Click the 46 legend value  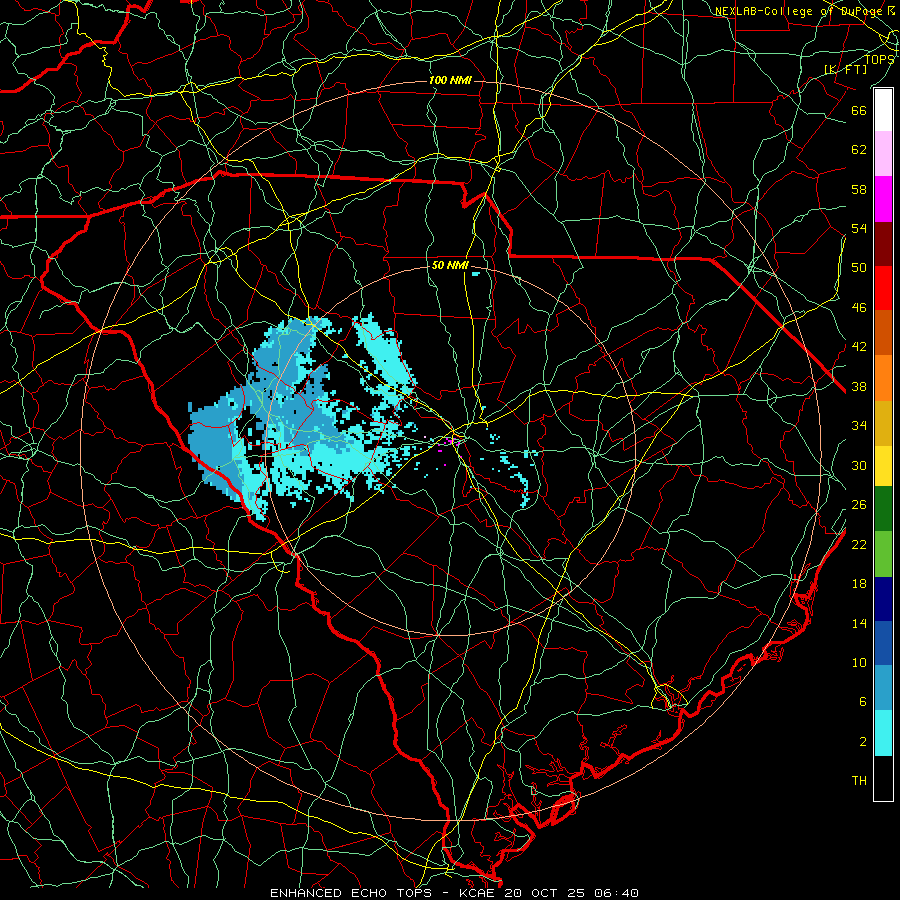coord(859,308)
